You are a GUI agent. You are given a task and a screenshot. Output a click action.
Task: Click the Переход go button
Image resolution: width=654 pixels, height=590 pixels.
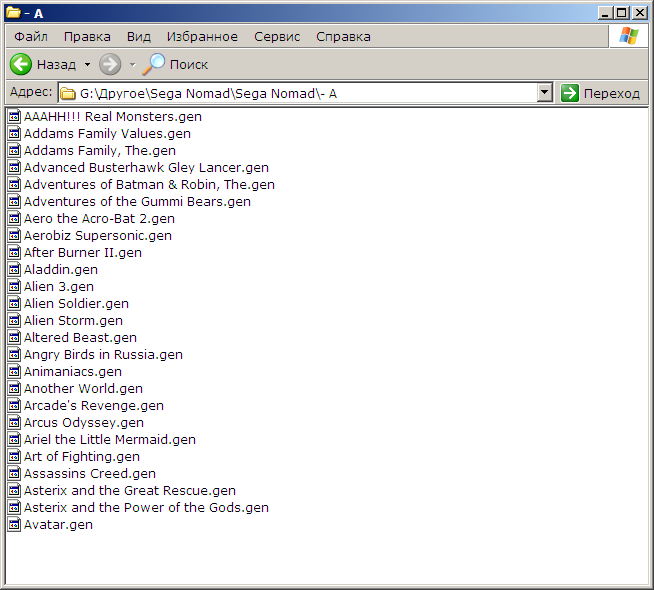click(x=600, y=93)
